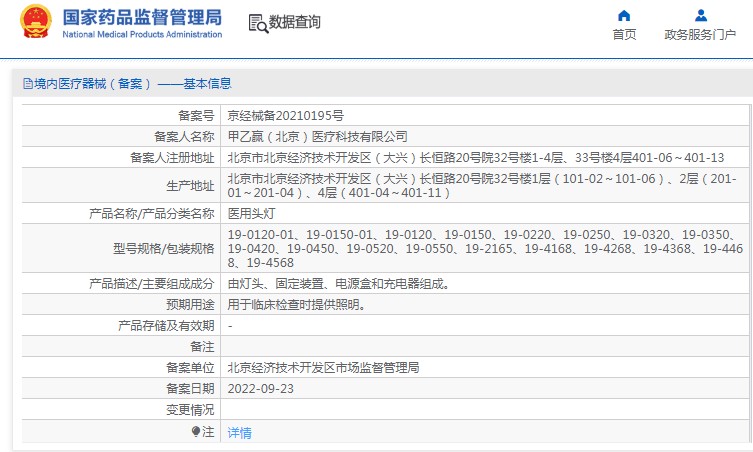Click the 国家药品监督管理局 site title

click(142, 17)
